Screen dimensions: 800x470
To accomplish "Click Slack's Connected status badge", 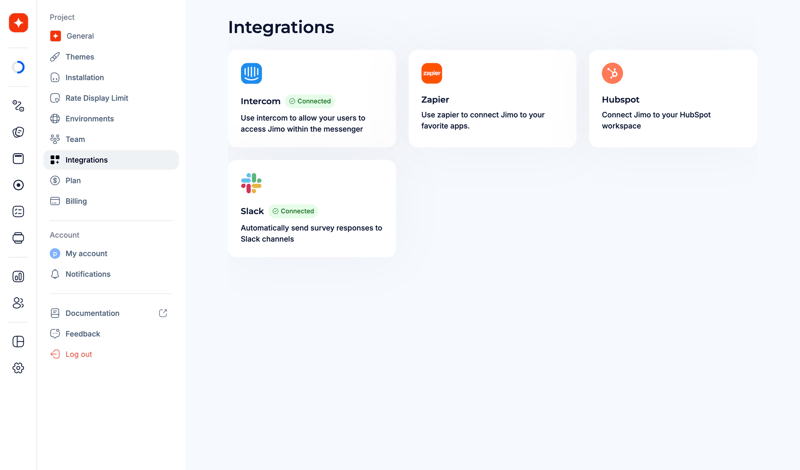I will (293, 211).
